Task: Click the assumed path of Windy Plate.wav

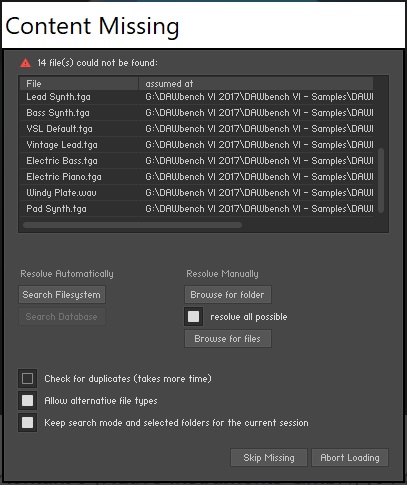Action: (259, 193)
